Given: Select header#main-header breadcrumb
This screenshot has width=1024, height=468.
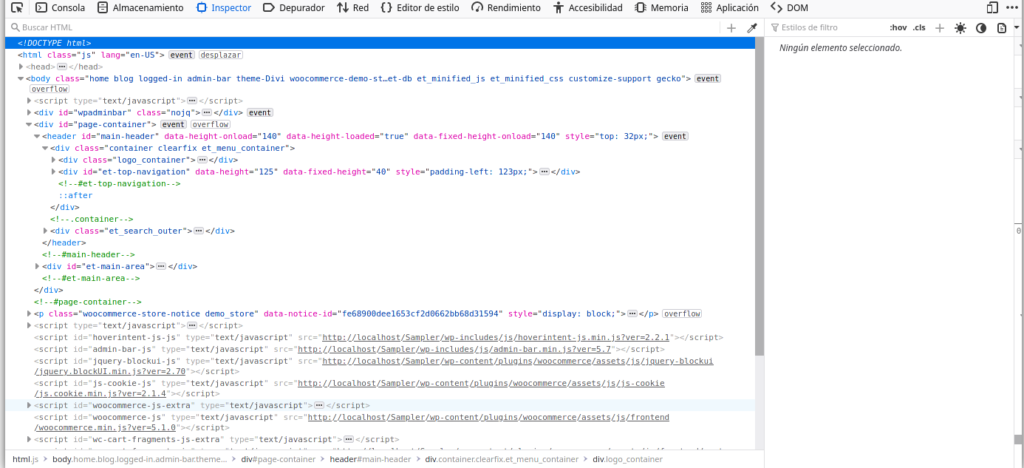Looking at the screenshot, I should (x=370, y=459).
